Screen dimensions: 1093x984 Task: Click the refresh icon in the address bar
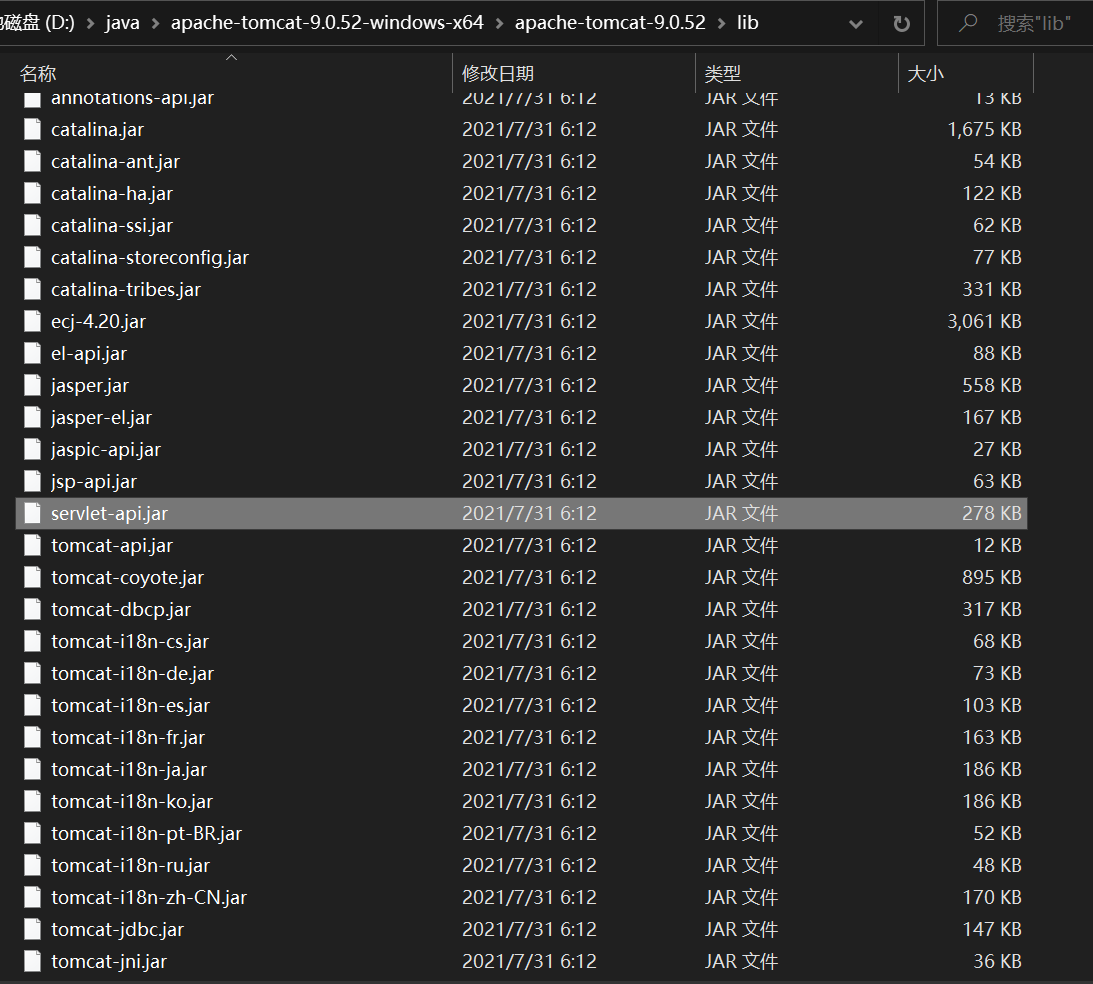click(x=901, y=24)
